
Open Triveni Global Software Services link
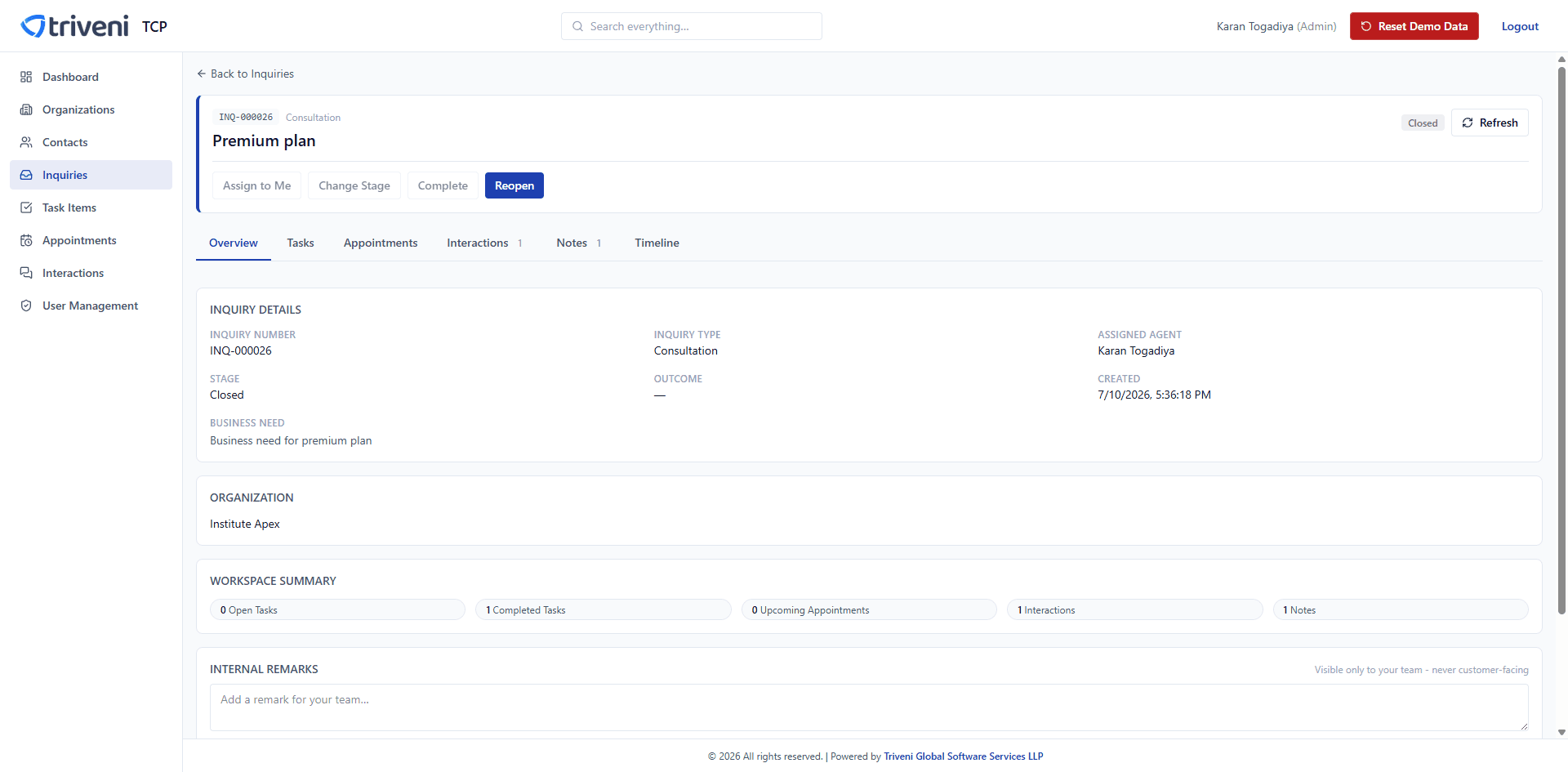click(x=963, y=756)
